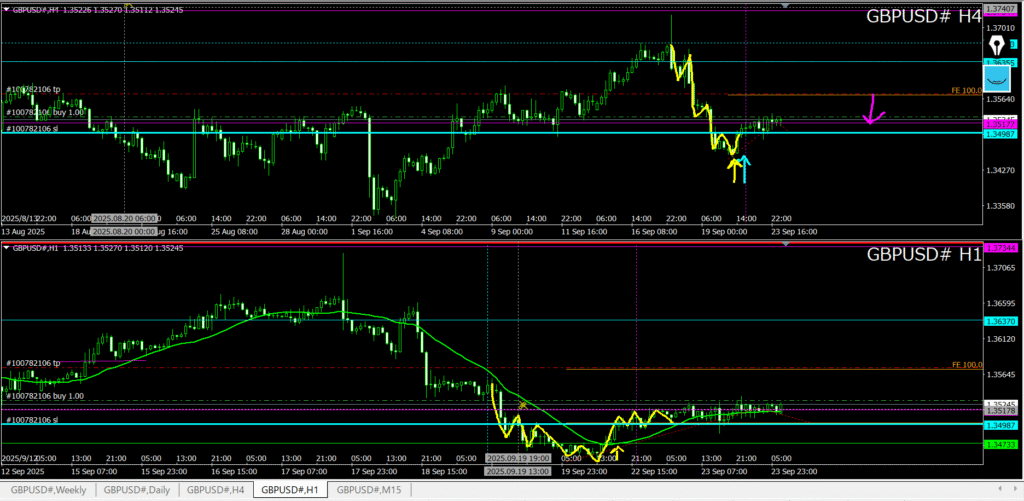Select the yellow up arrow on H4 chart
The width and height of the screenshot is (1024, 501).
coord(734,170)
